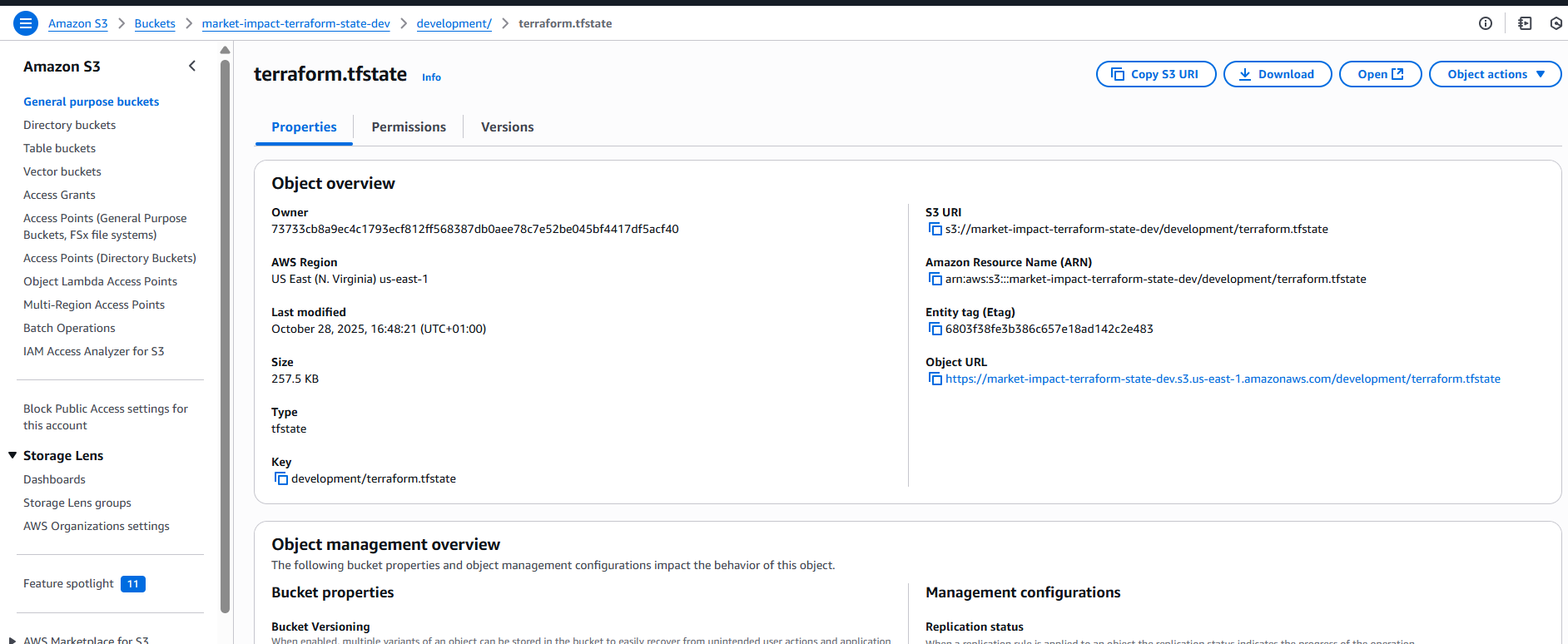Open Object Lambda Access Points
The width and height of the screenshot is (1568, 644).
click(100, 281)
